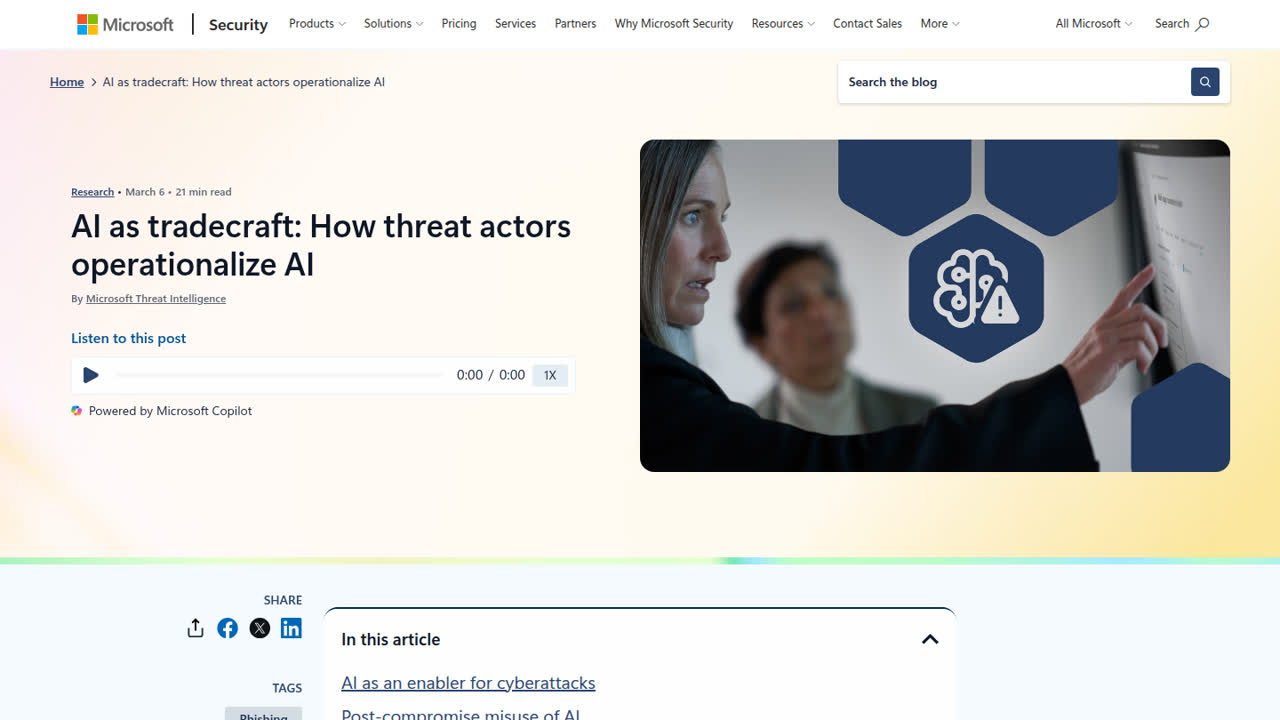Image resolution: width=1280 pixels, height=720 pixels.
Task: Submit blog search with magnifier button
Action: pos(1205,82)
